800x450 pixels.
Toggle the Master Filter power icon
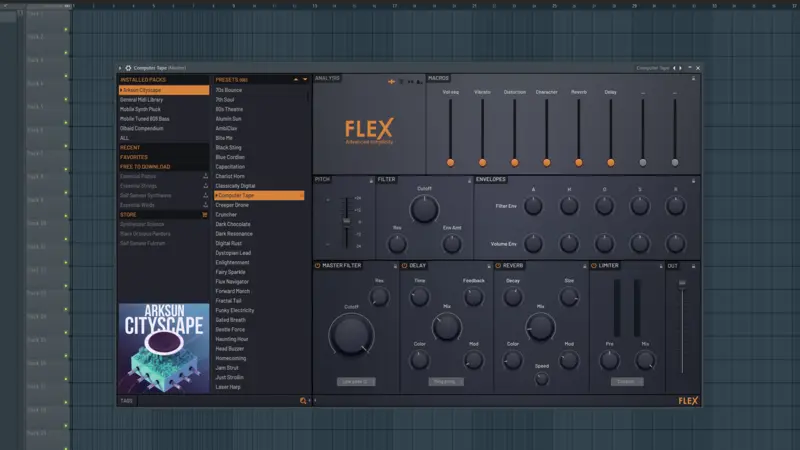pyautogui.click(x=317, y=266)
